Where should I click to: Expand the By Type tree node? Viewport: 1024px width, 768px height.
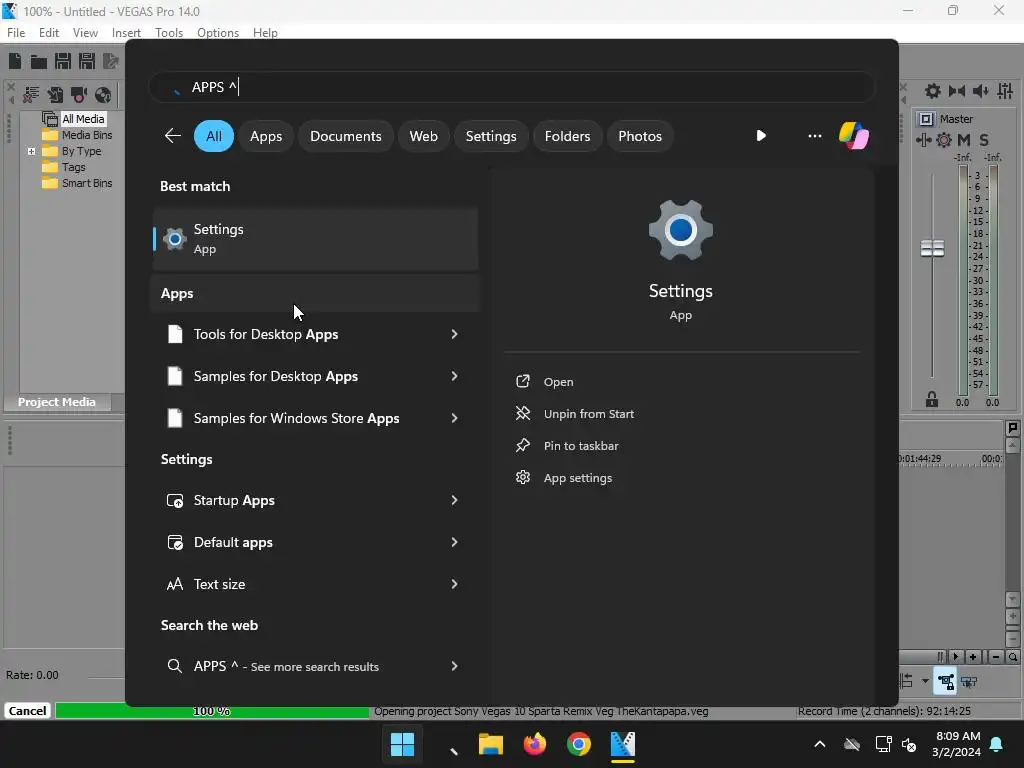[x=31, y=152]
